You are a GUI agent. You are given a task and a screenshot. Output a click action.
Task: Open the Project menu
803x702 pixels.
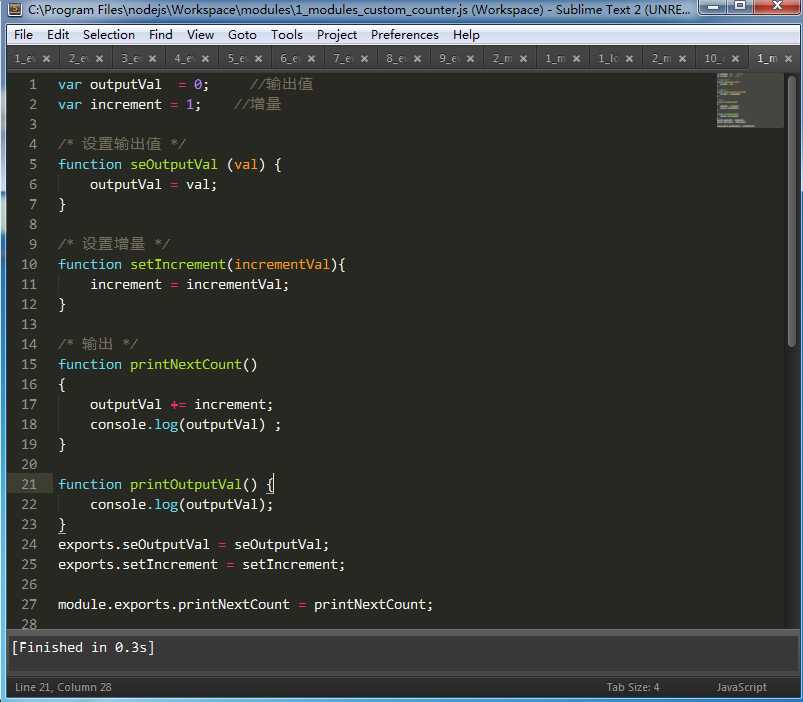[x=336, y=34]
